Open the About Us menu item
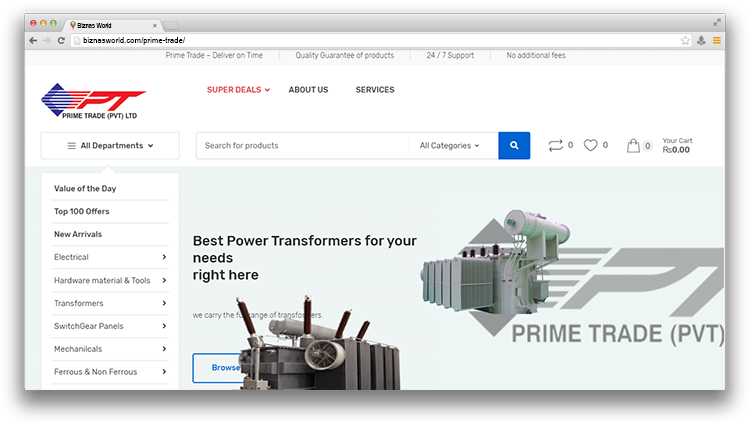 pos(308,90)
